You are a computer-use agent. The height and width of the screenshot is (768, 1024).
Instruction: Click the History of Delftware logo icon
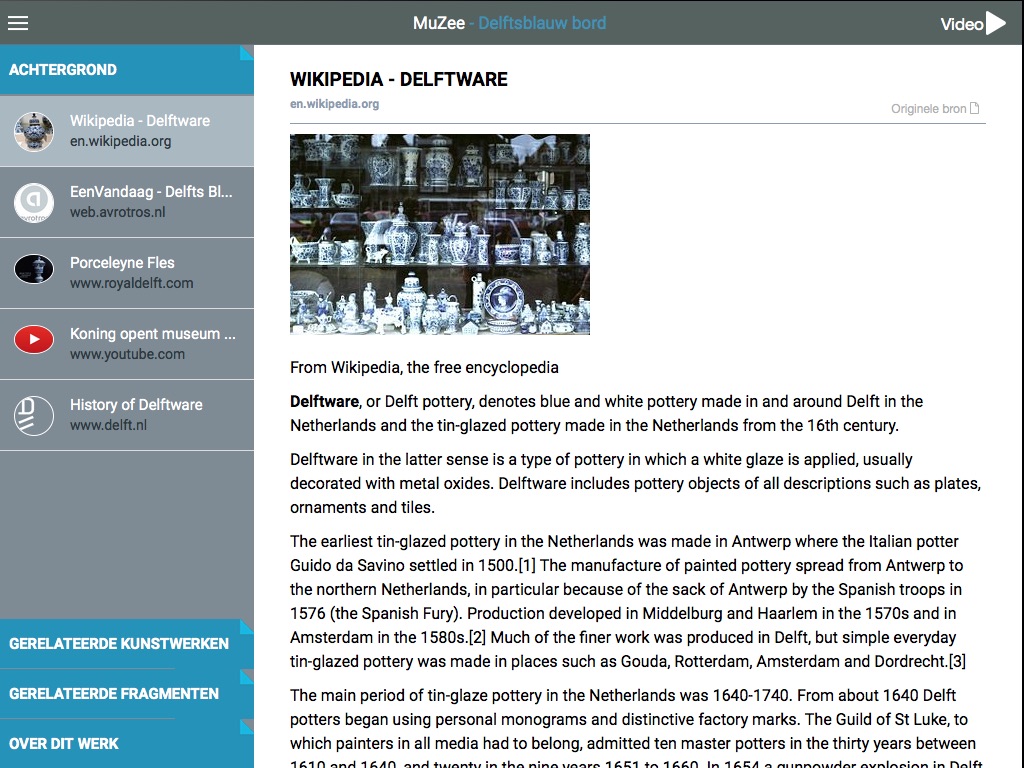point(34,415)
